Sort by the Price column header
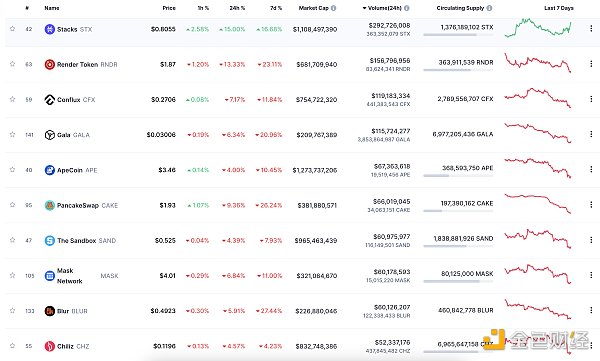Image resolution: width=600 pixels, height=361 pixels. (x=169, y=8)
